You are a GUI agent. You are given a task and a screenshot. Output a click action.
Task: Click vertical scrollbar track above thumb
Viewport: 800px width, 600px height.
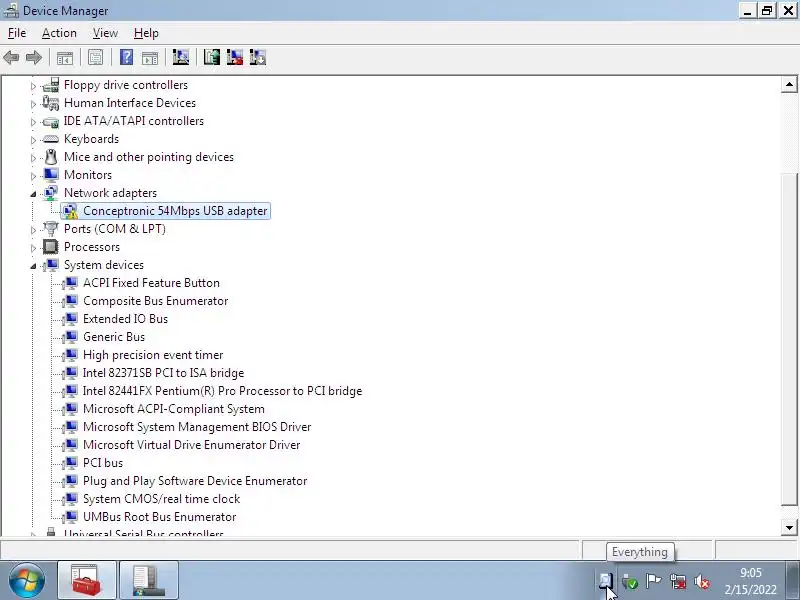tap(789, 133)
